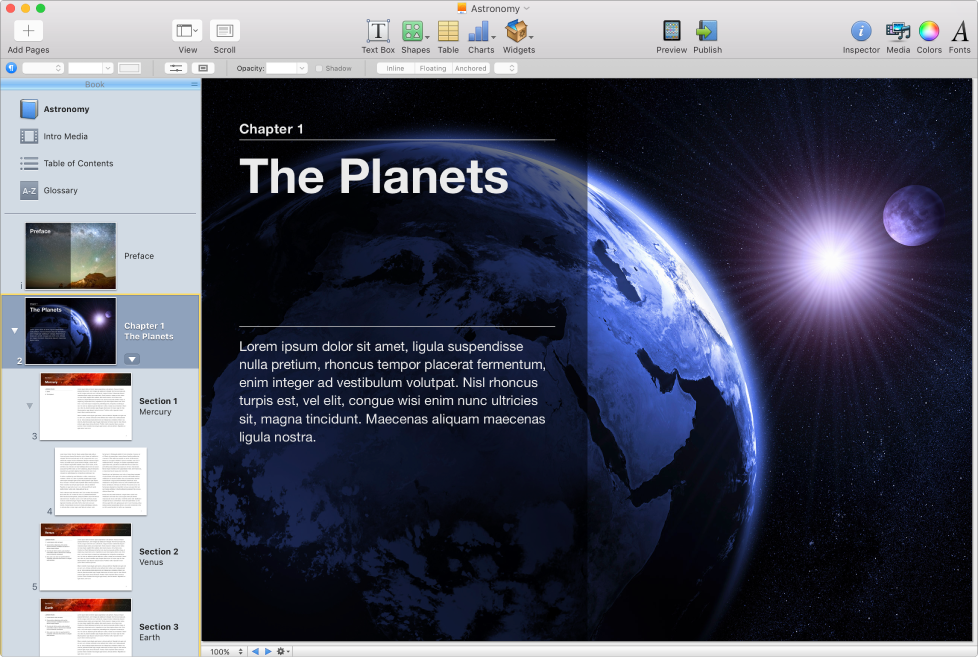Click the Section 2 Venus label
Image resolution: width=978 pixels, height=658 pixels.
point(158,556)
